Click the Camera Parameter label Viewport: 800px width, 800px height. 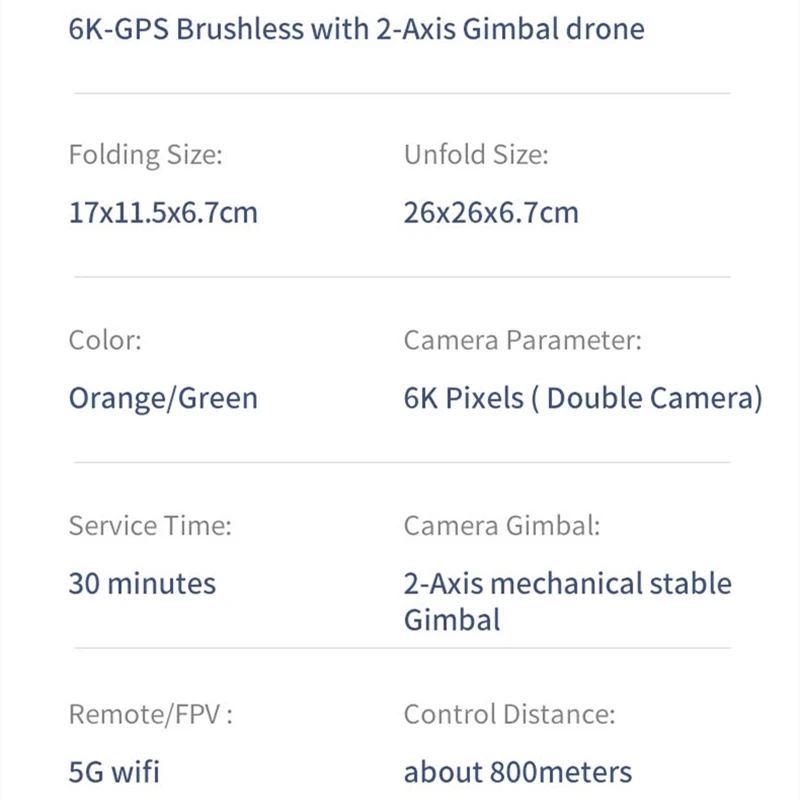pyautogui.click(x=522, y=340)
